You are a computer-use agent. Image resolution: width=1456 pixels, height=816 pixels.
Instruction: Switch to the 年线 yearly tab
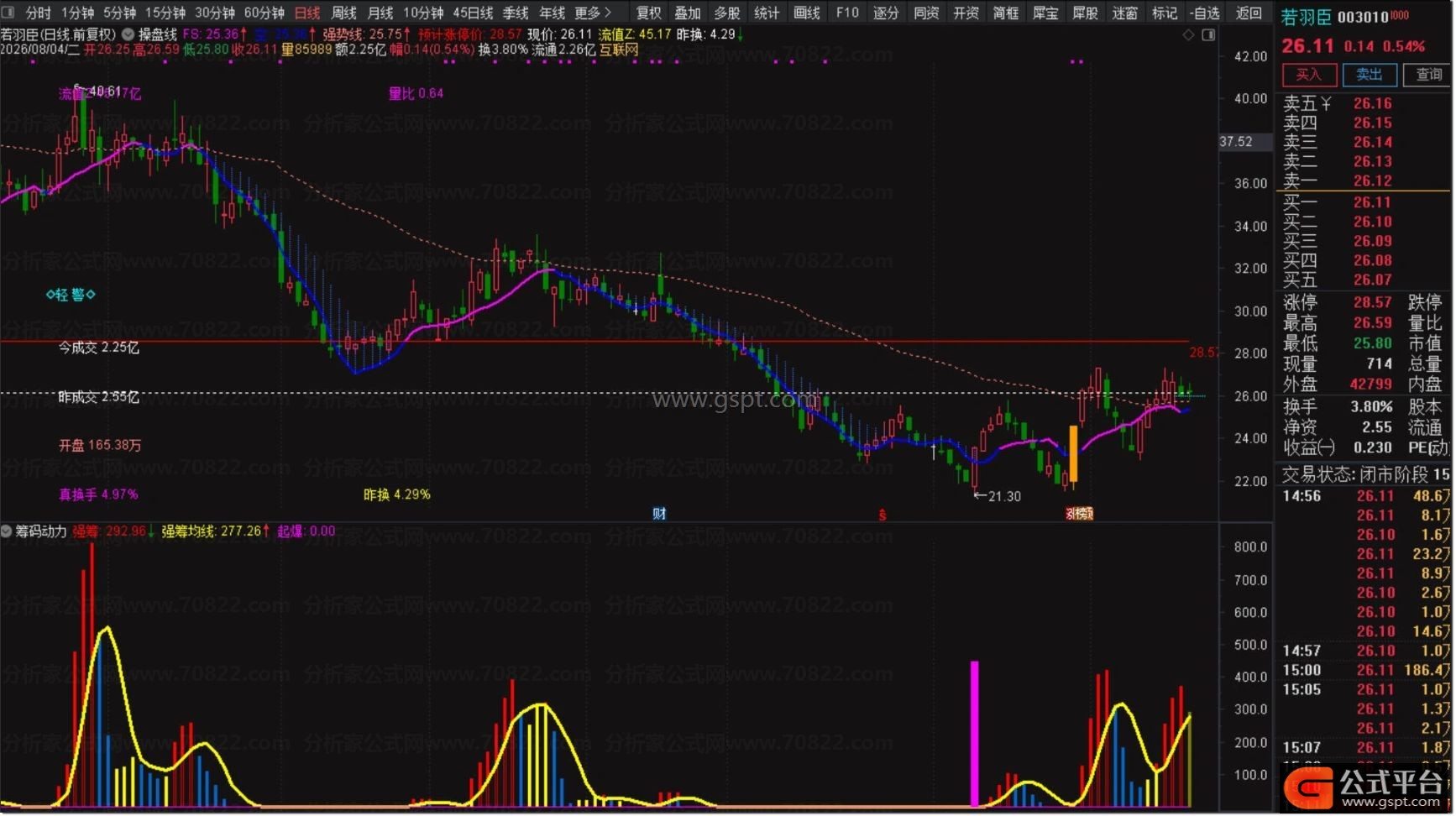pos(552,13)
